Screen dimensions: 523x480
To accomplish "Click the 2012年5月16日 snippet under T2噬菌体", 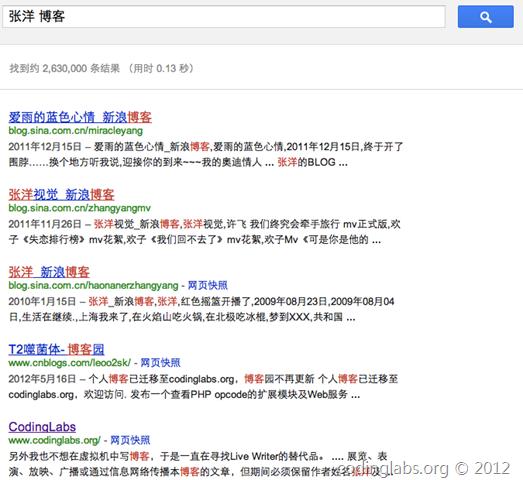I will (203, 387).
